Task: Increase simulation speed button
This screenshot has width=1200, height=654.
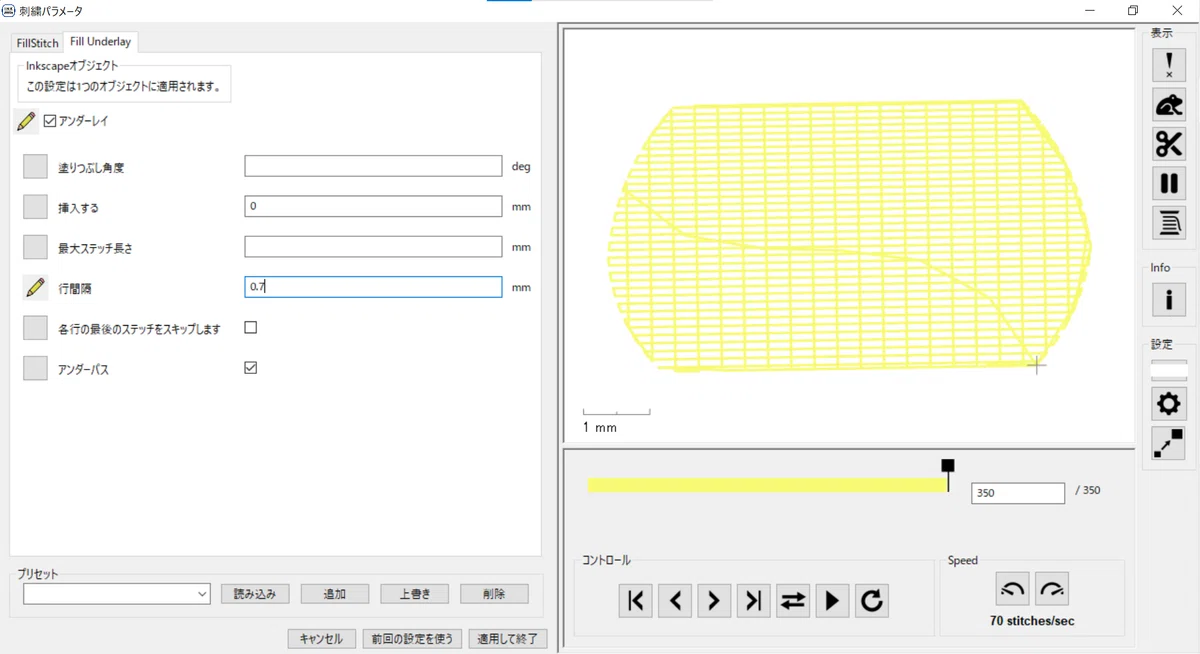Action: (1052, 589)
